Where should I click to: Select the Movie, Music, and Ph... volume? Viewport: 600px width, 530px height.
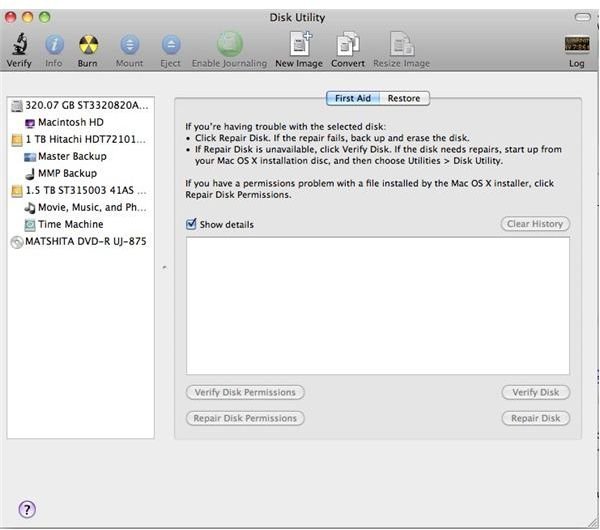click(80, 207)
